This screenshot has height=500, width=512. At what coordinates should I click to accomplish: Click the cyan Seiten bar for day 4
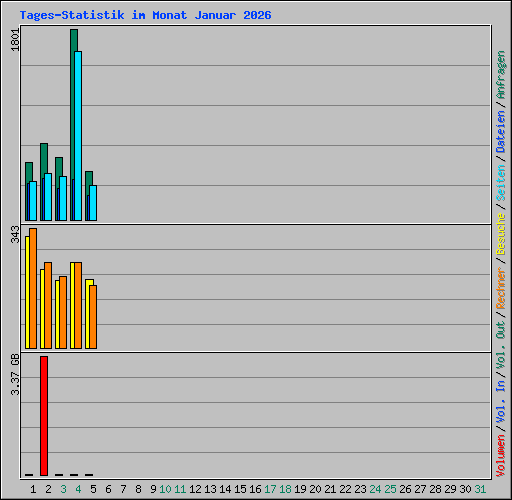coord(78,136)
